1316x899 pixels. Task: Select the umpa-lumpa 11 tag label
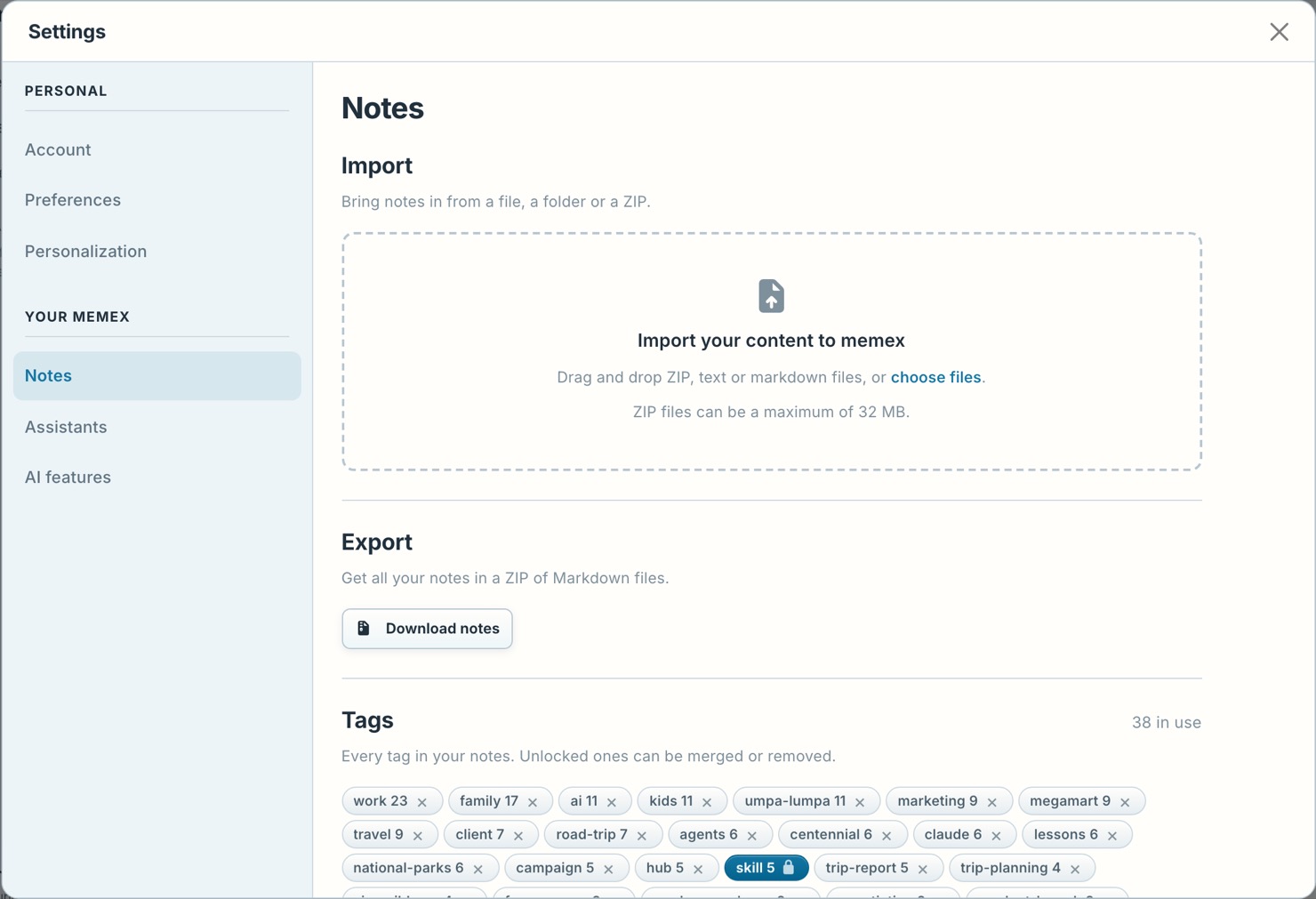point(795,801)
